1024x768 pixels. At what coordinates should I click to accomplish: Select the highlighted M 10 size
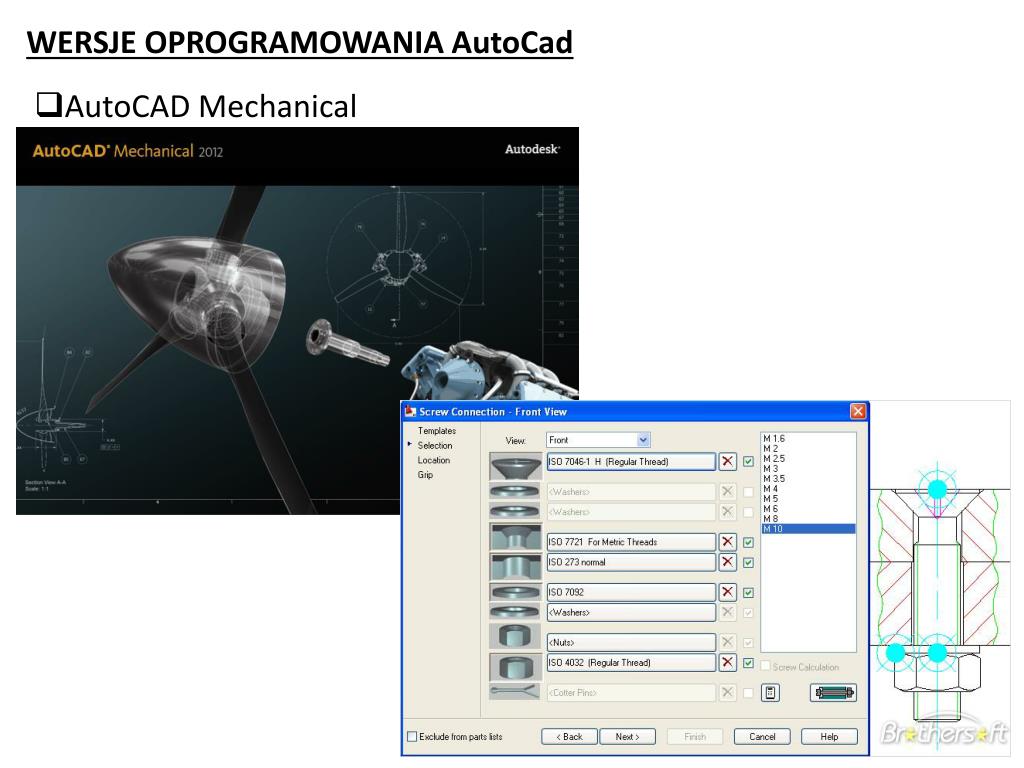pos(808,528)
